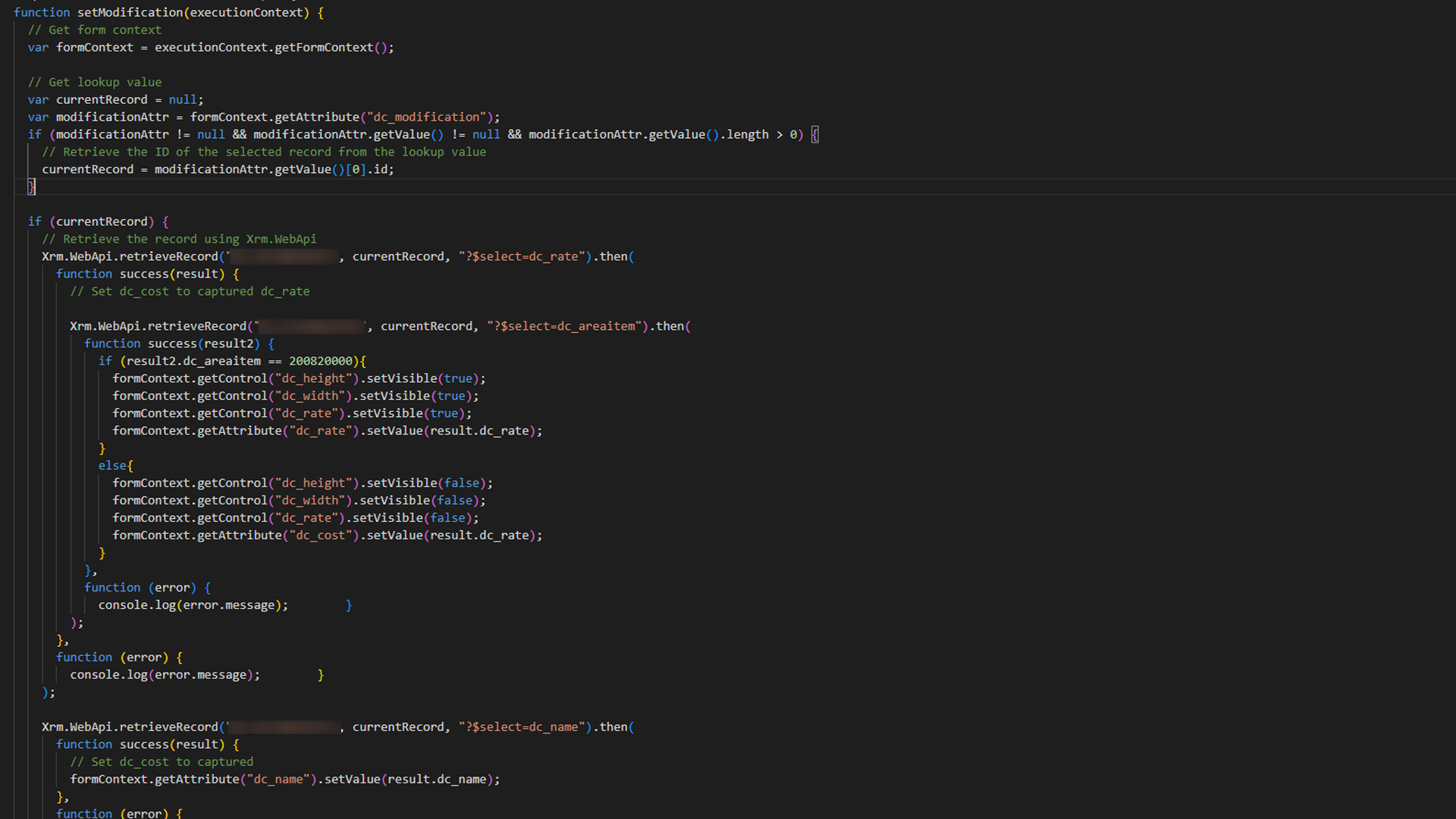Click the inner console.log(error.message) line
1456x819 pixels.
point(193,605)
